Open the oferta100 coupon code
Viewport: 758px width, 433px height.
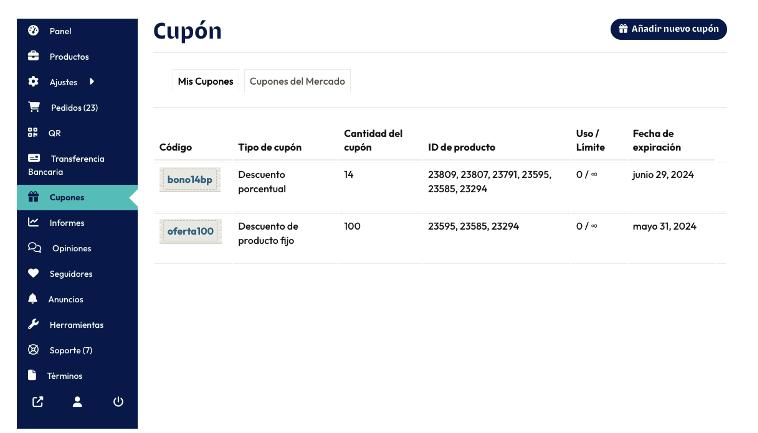click(x=190, y=231)
